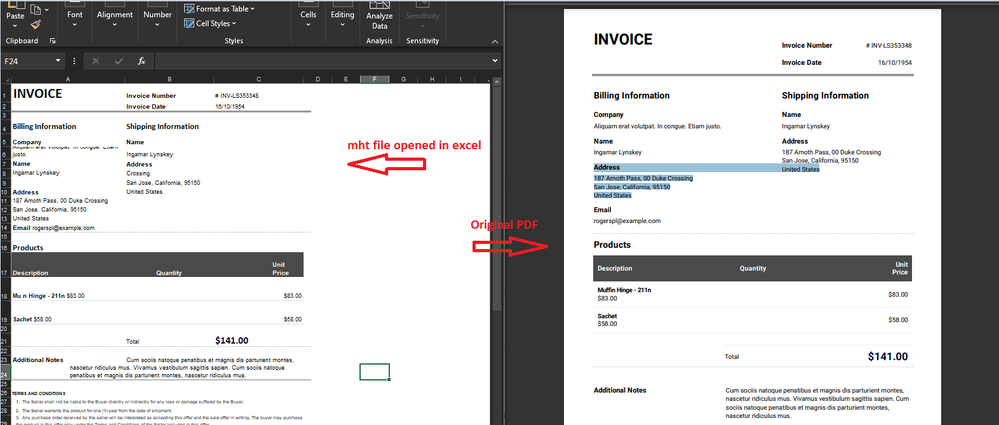The height and width of the screenshot is (425, 999).
Task: Click the Insert Function fx icon
Action: (x=142, y=61)
